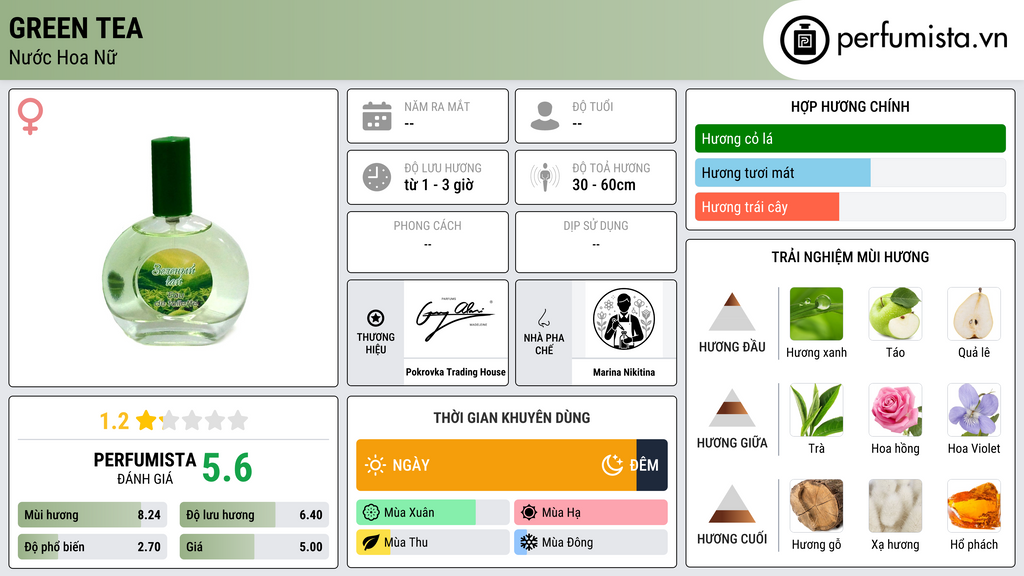This screenshot has height=576, width=1024.
Task: Click the nose icon above Nhà pha chế
Action: click(x=543, y=318)
